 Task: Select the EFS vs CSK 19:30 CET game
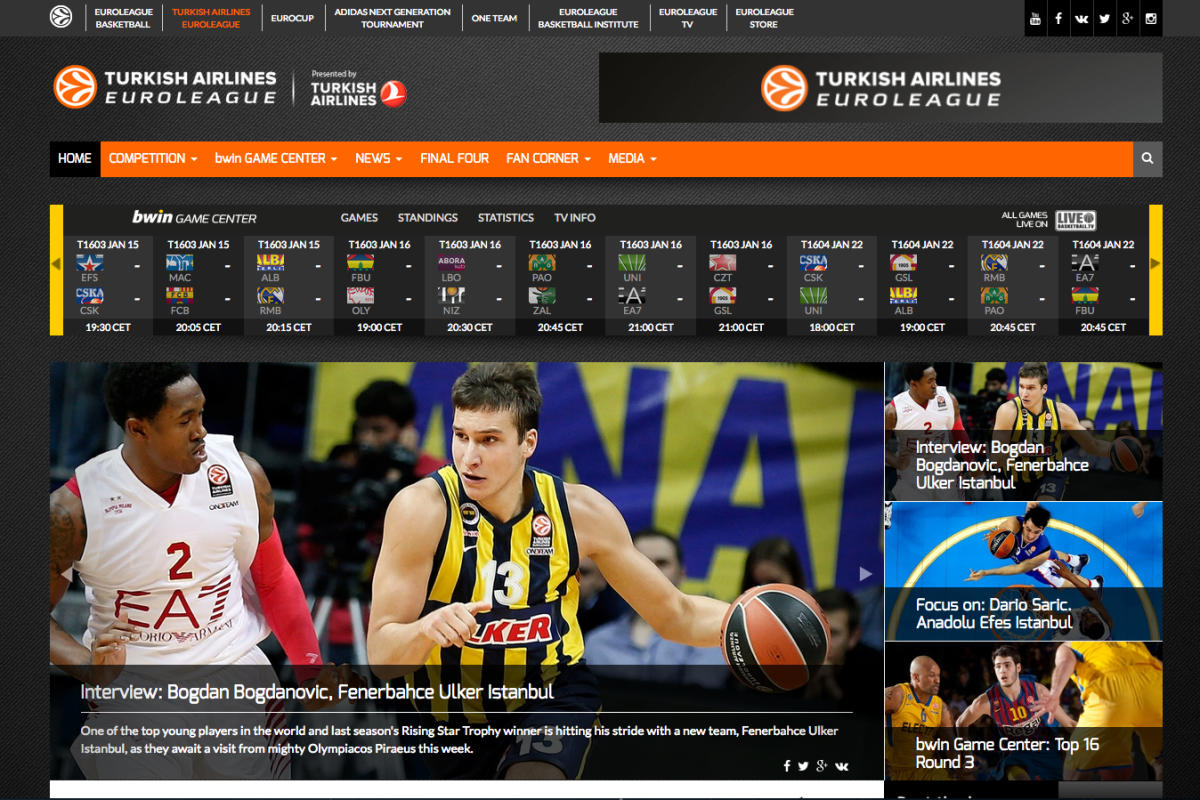tap(108, 286)
